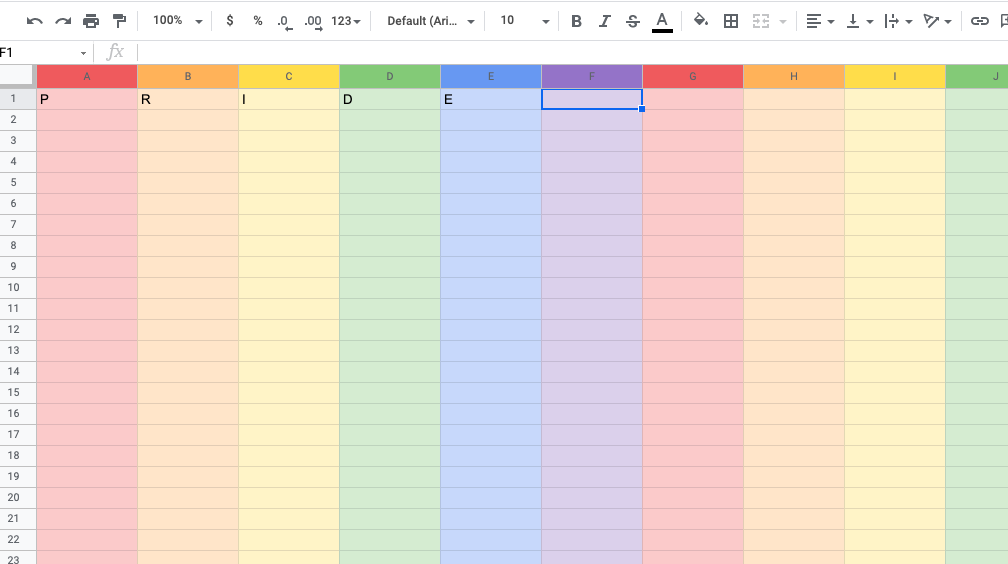Image resolution: width=1008 pixels, height=564 pixels.
Task: Select purple column F header
Action: click(591, 77)
